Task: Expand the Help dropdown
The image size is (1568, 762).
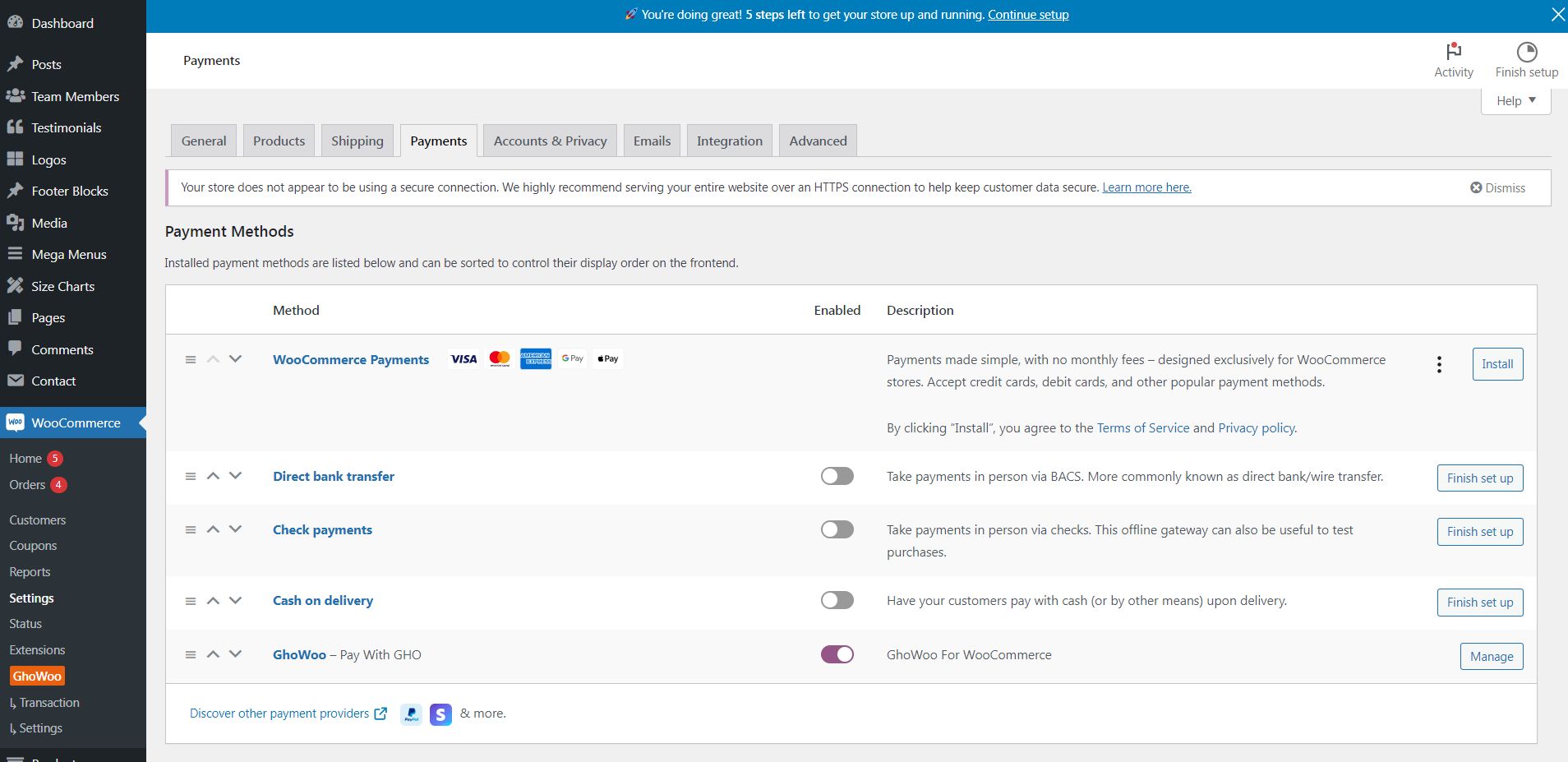Action: (1515, 101)
